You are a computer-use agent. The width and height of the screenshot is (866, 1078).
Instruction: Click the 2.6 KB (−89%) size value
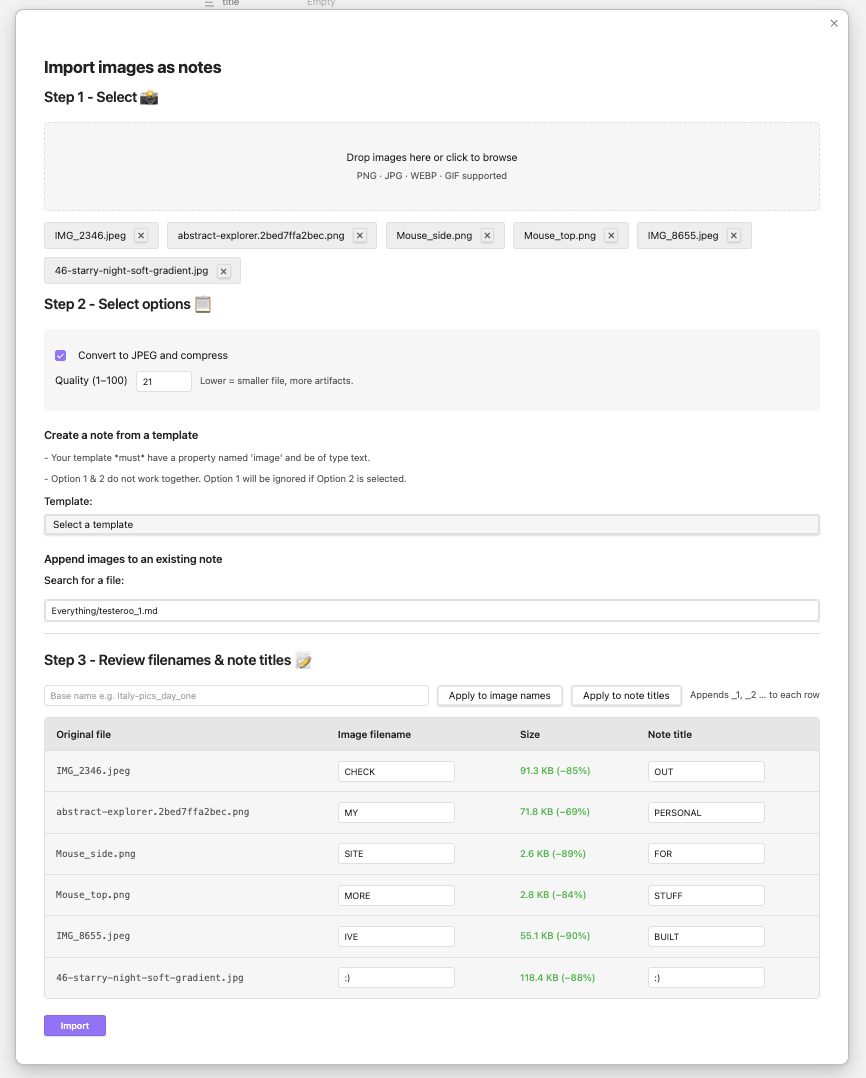click(553, 854)
